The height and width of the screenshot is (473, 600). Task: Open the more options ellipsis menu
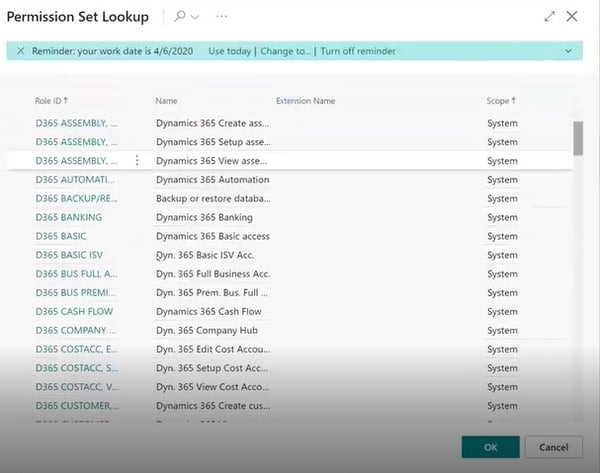point(222,16)
